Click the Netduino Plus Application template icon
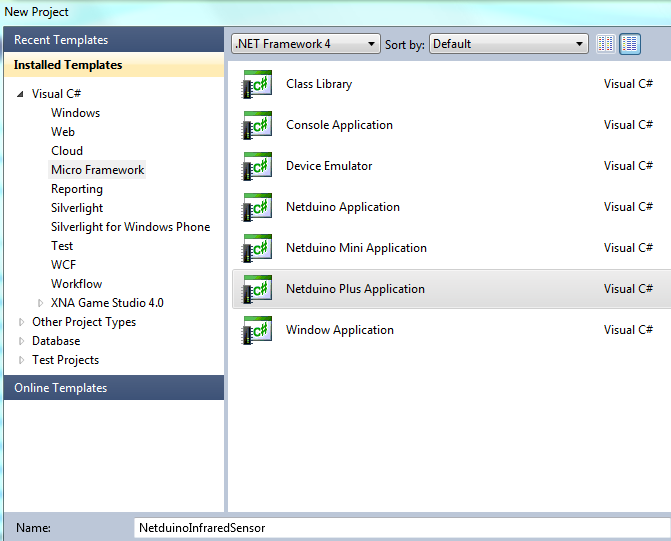The height and width of the screenshot is (541, 671). [257, 289]
